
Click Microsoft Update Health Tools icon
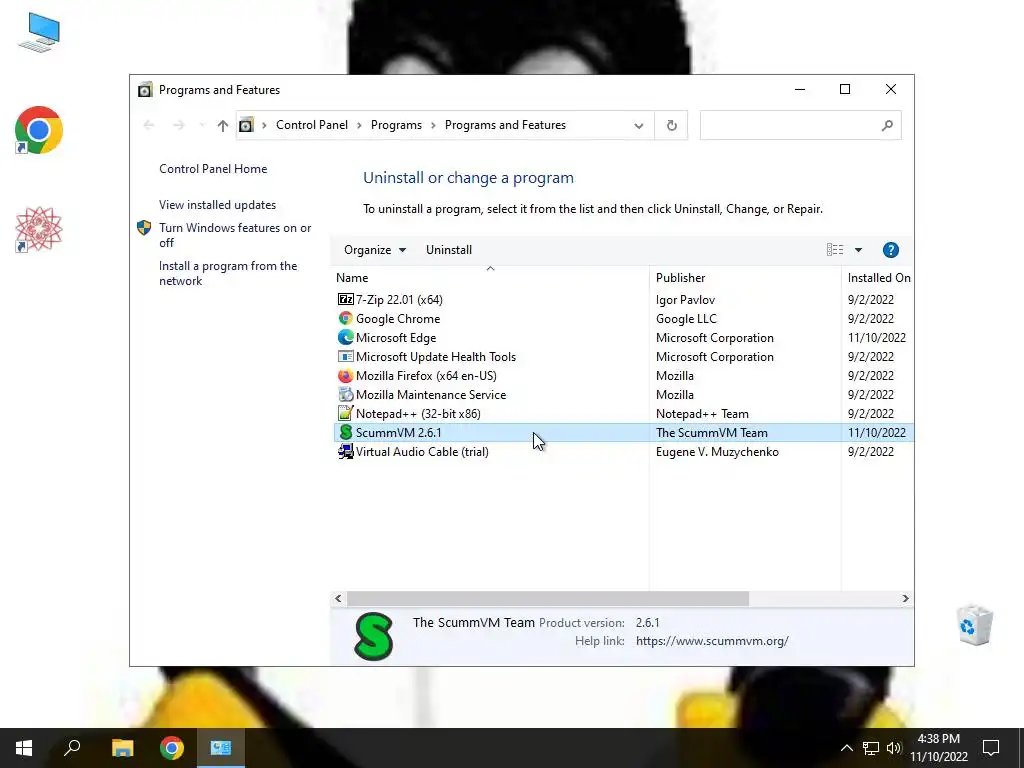click(345, 356)
